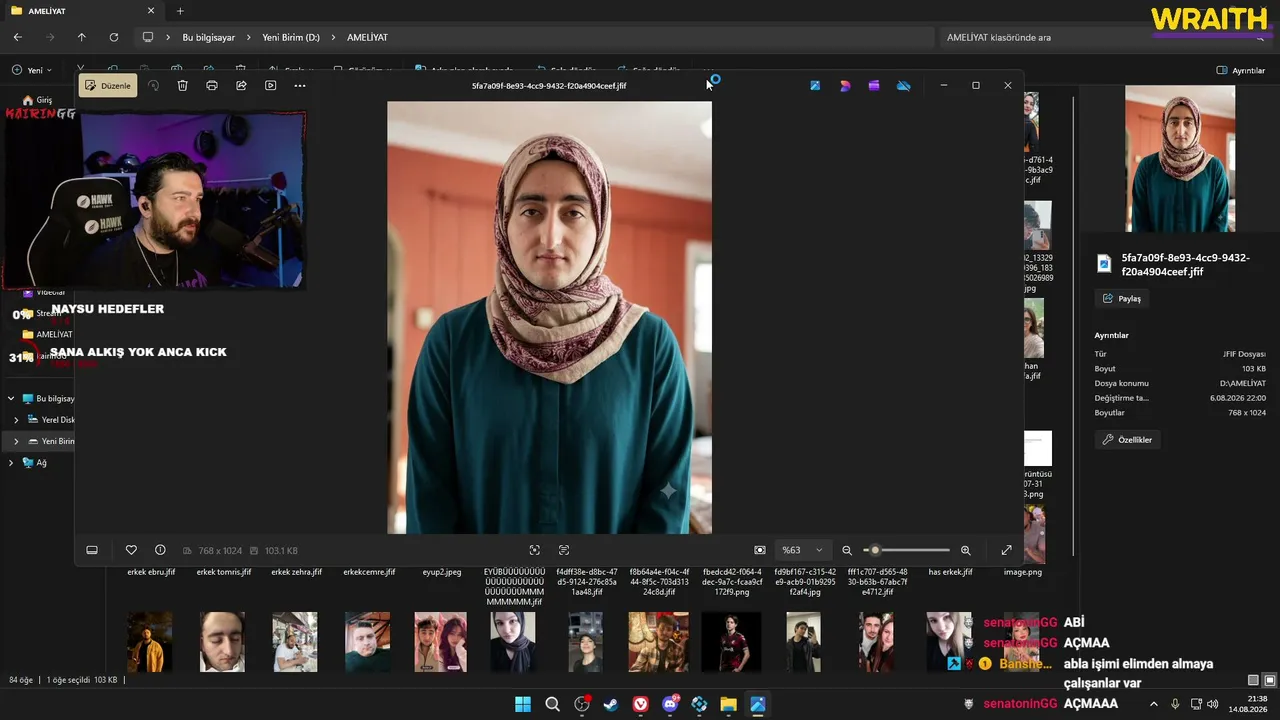
Task: Expand the Ağ network tree node
Action: pyautogui.click(x=11, y=463)
